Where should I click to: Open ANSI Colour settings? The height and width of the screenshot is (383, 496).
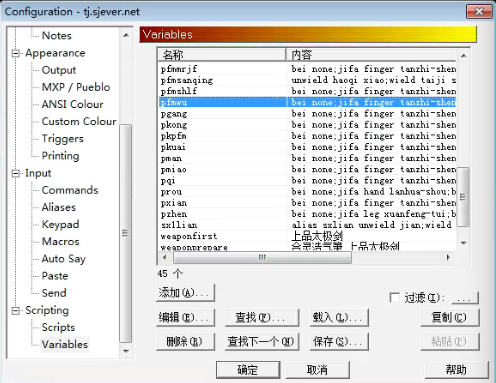point(72,104)
